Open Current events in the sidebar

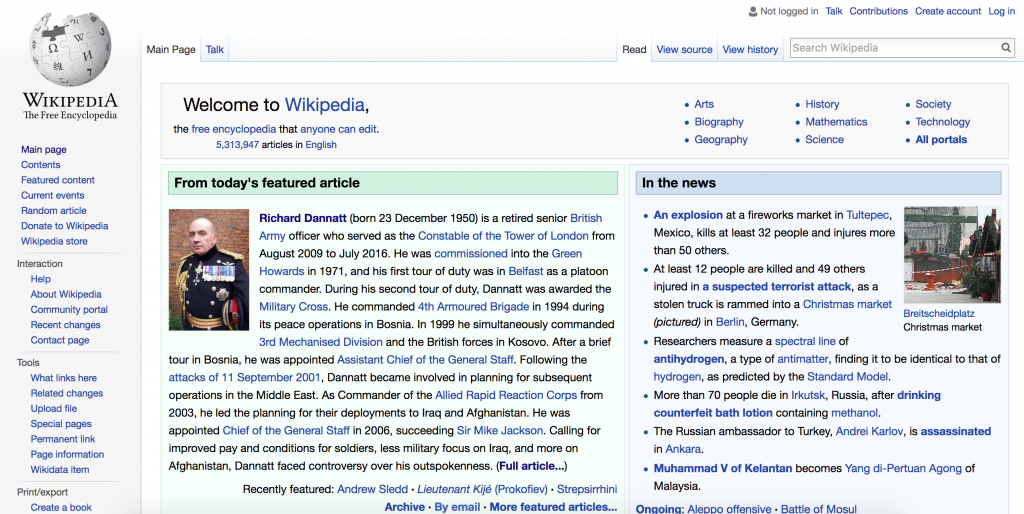pyautogui.click(x=52, y=195)
